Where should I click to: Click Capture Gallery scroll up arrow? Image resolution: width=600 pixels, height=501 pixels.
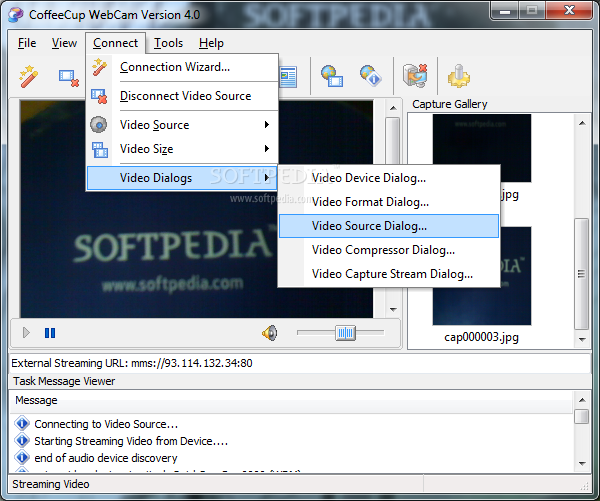coord(582,123)
